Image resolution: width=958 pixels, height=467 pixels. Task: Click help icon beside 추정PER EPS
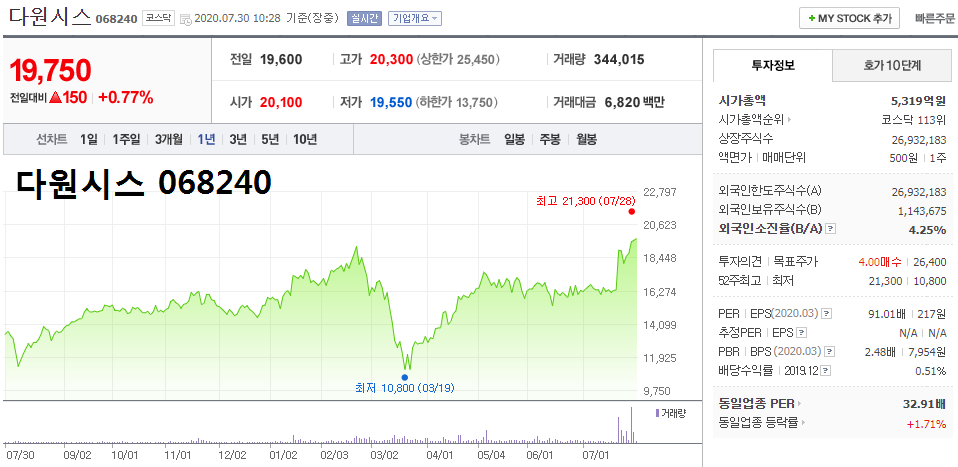pyautogui.click(x=802, y=333)
